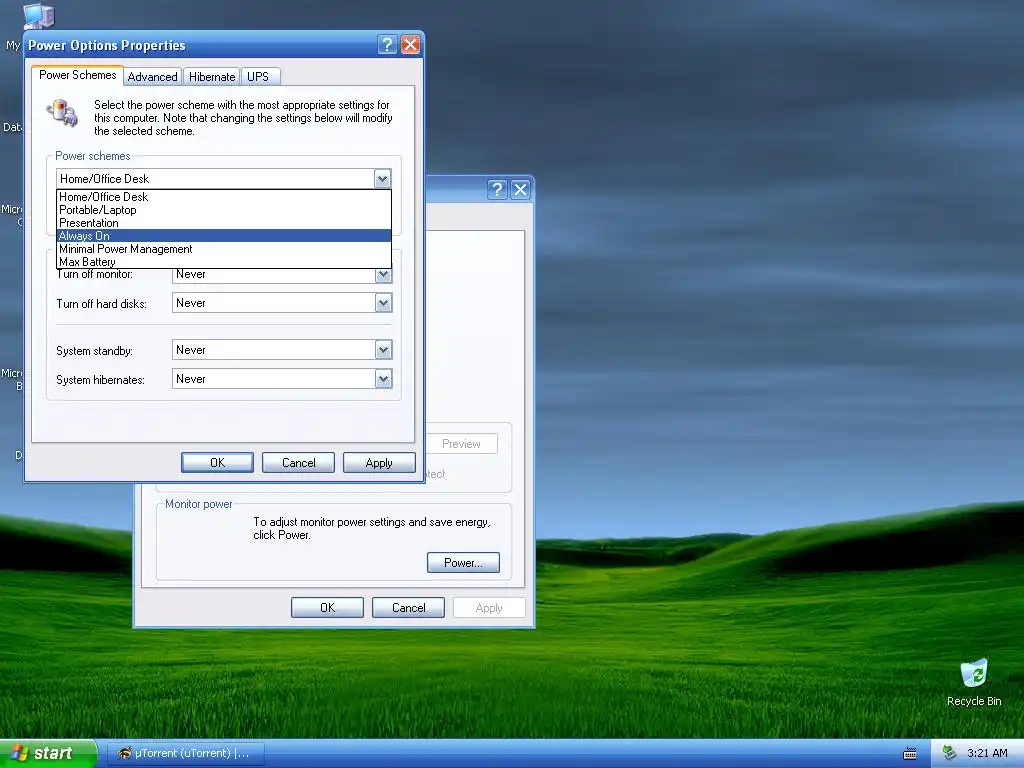This screenshot has width=1024, height=768.
Task: Click the Power... button in Display window
Action: pyautogui.click(x=463, y=562)
